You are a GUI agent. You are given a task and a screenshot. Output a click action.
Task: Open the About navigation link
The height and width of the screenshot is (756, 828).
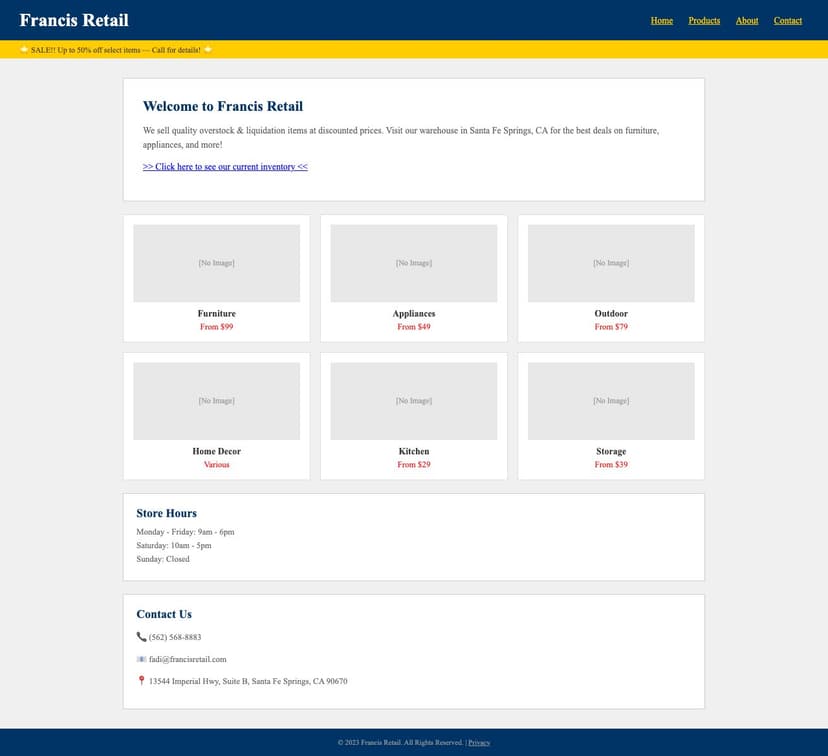(x=747, y=20)
